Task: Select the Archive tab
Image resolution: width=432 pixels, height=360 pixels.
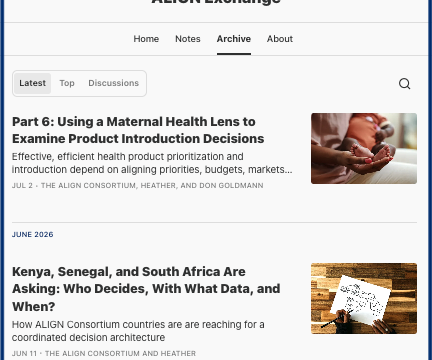Action: click(x=234, y=39)
